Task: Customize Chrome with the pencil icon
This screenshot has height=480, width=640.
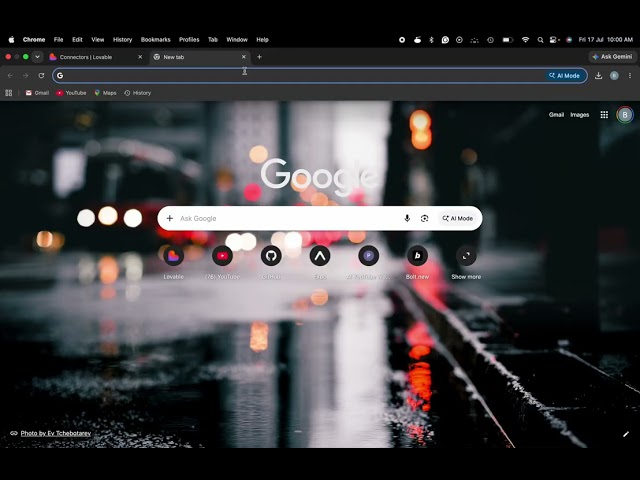Action: [626, 434]
